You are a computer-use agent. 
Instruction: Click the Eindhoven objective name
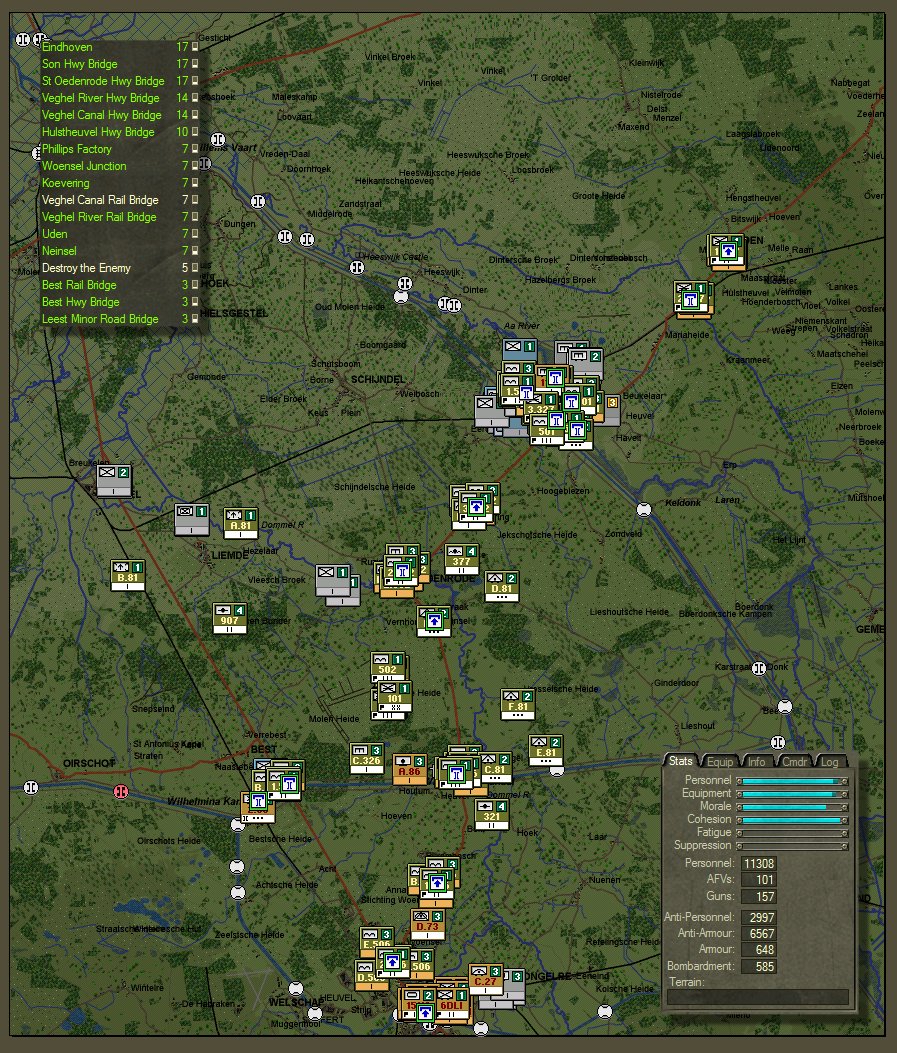(67, 46)
